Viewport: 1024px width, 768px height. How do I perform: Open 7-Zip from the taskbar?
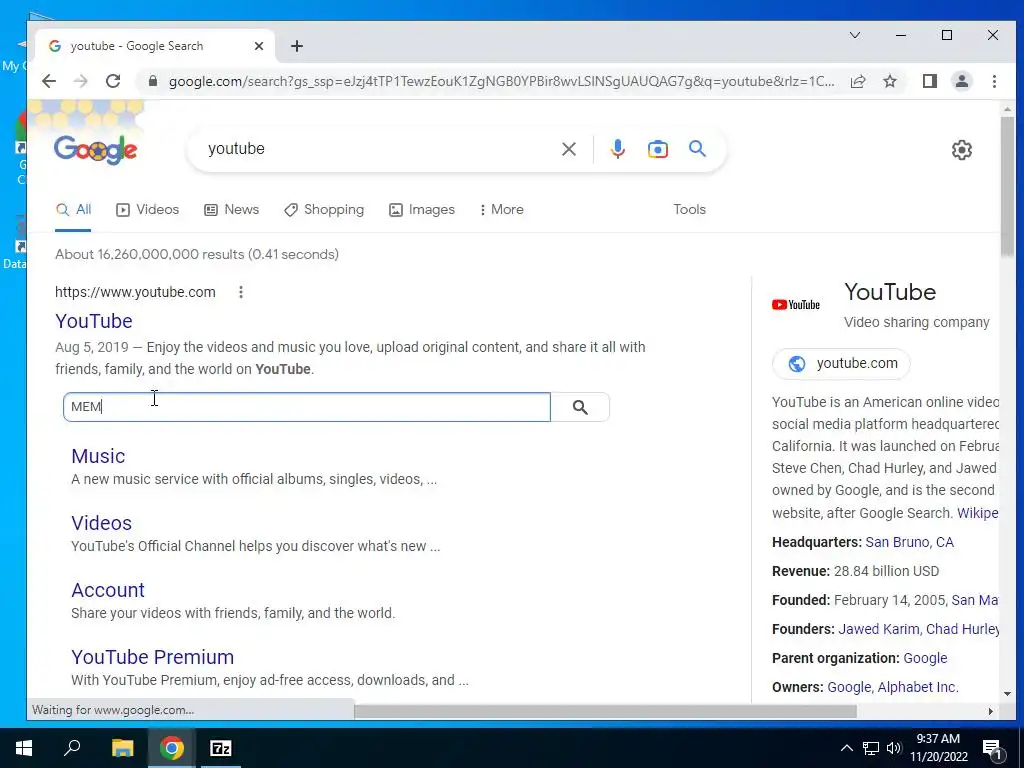(221, 748)
